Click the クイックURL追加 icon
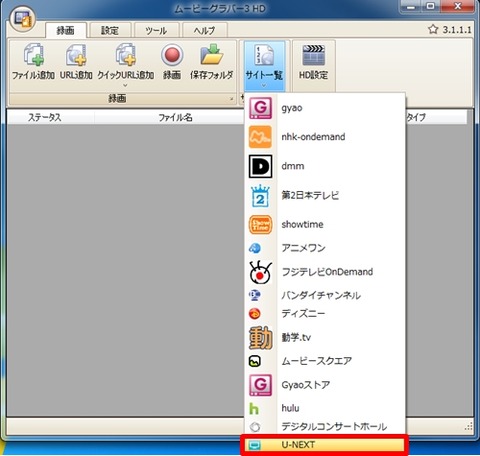Image resolution: width=480 pixels, height=456 pixels. pos(126,55)
